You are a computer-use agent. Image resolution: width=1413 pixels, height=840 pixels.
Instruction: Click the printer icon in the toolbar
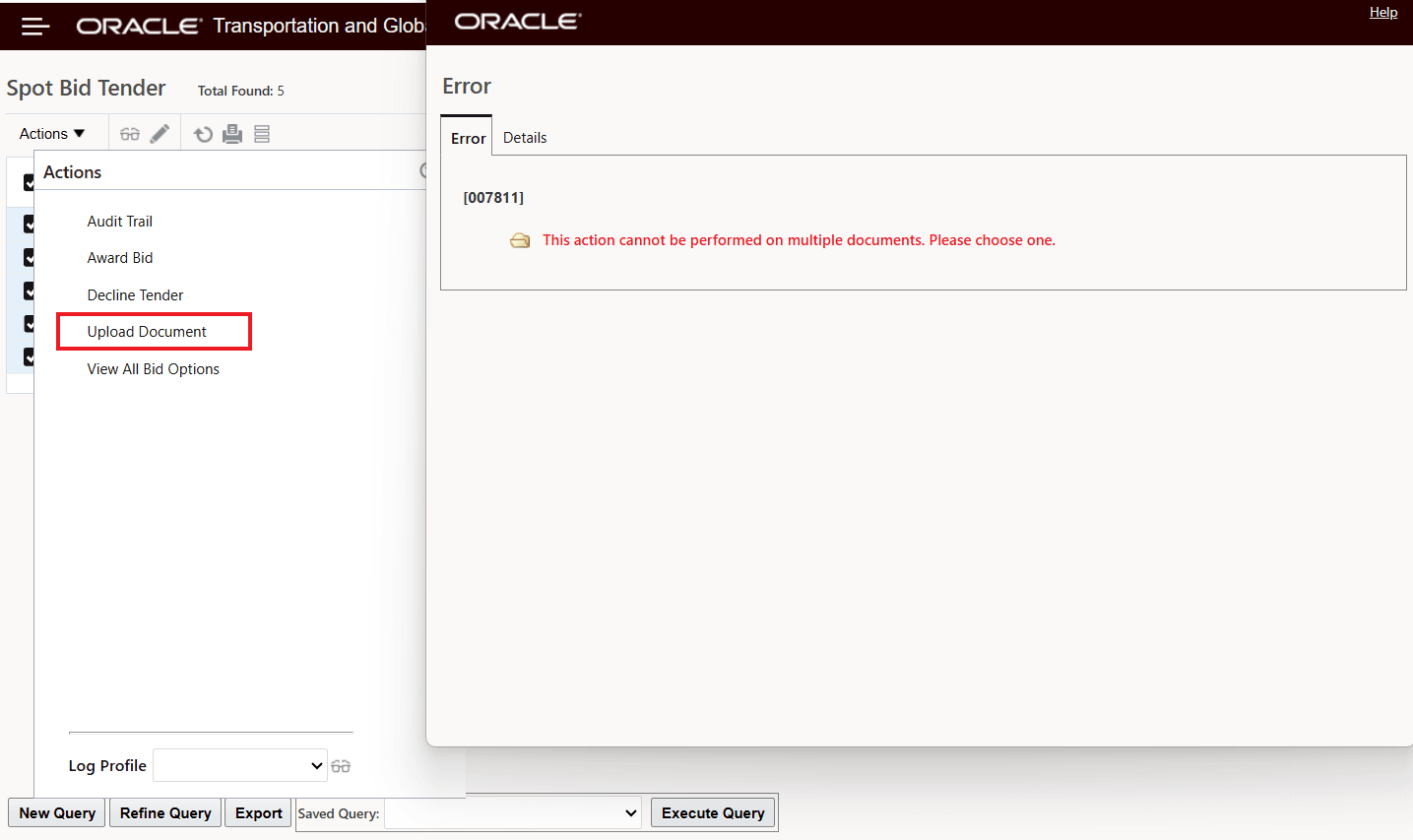pos(232,134)
